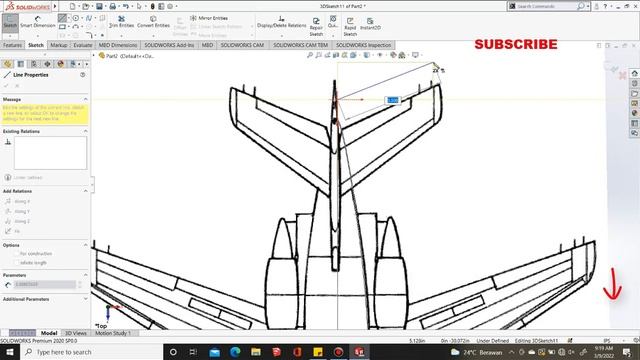Open the Windows Start button

click(x=9, y=352)
